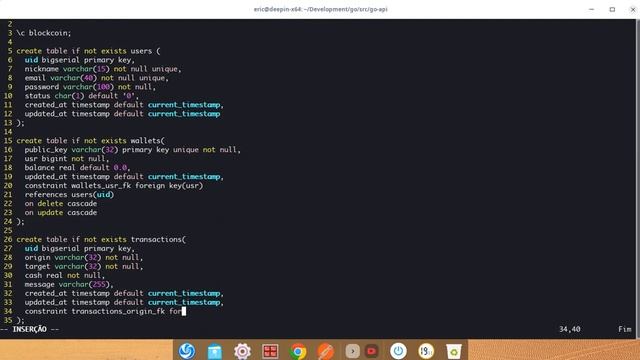Close the terminal window
This screenshot has height=360, width=640.
633,9
